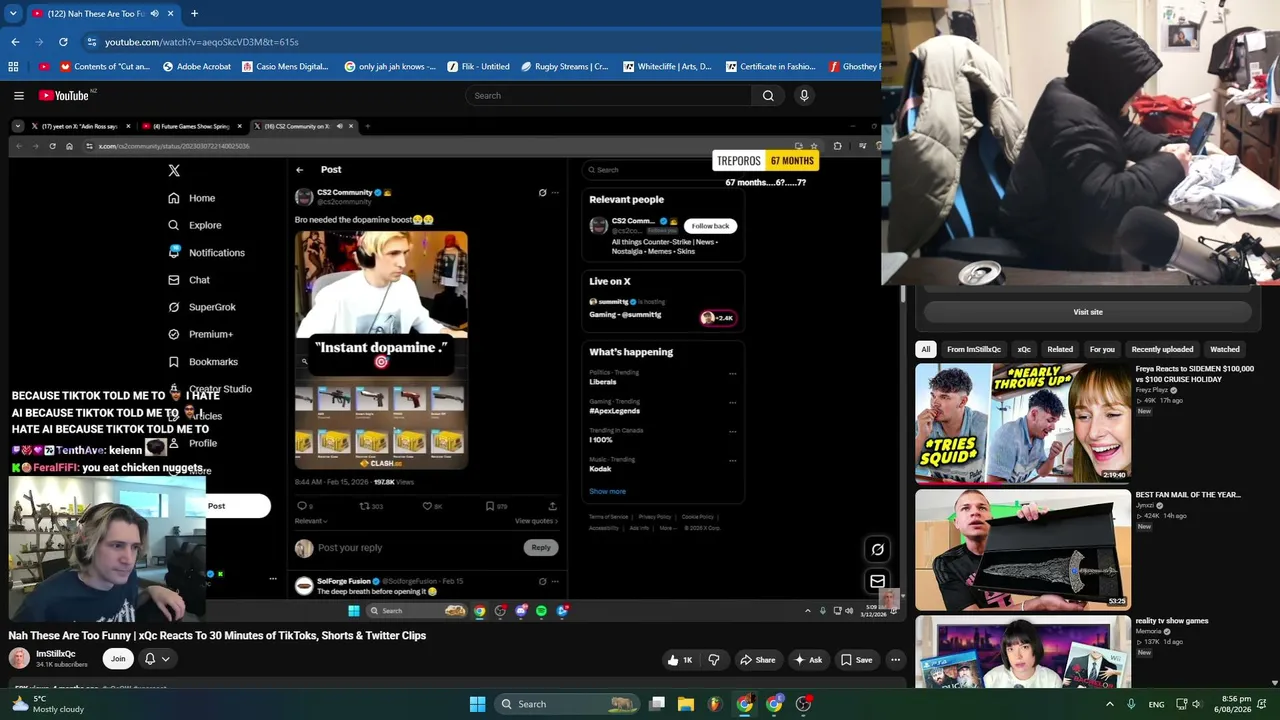Click the Ask button

click(x=808, y=660)
